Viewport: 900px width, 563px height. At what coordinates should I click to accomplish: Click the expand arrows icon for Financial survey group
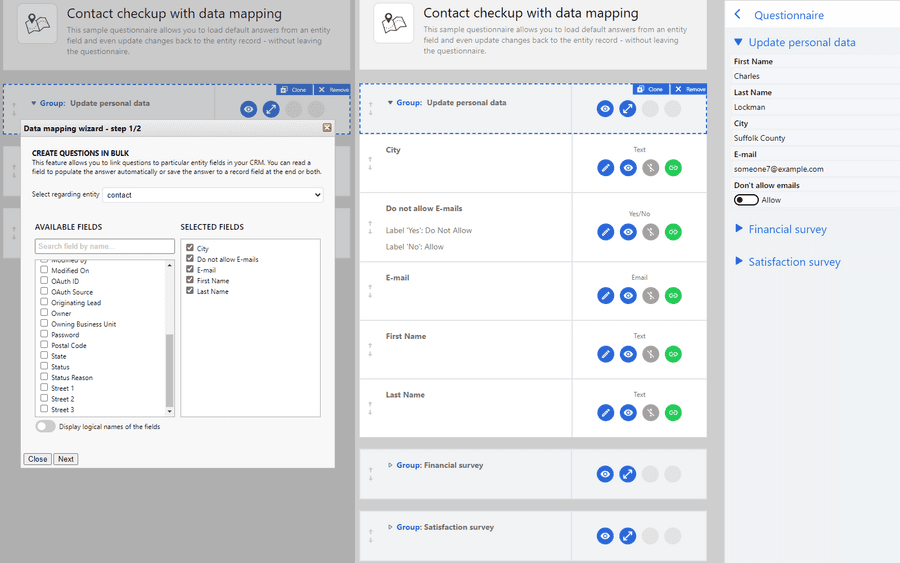[x=627, y=474]
